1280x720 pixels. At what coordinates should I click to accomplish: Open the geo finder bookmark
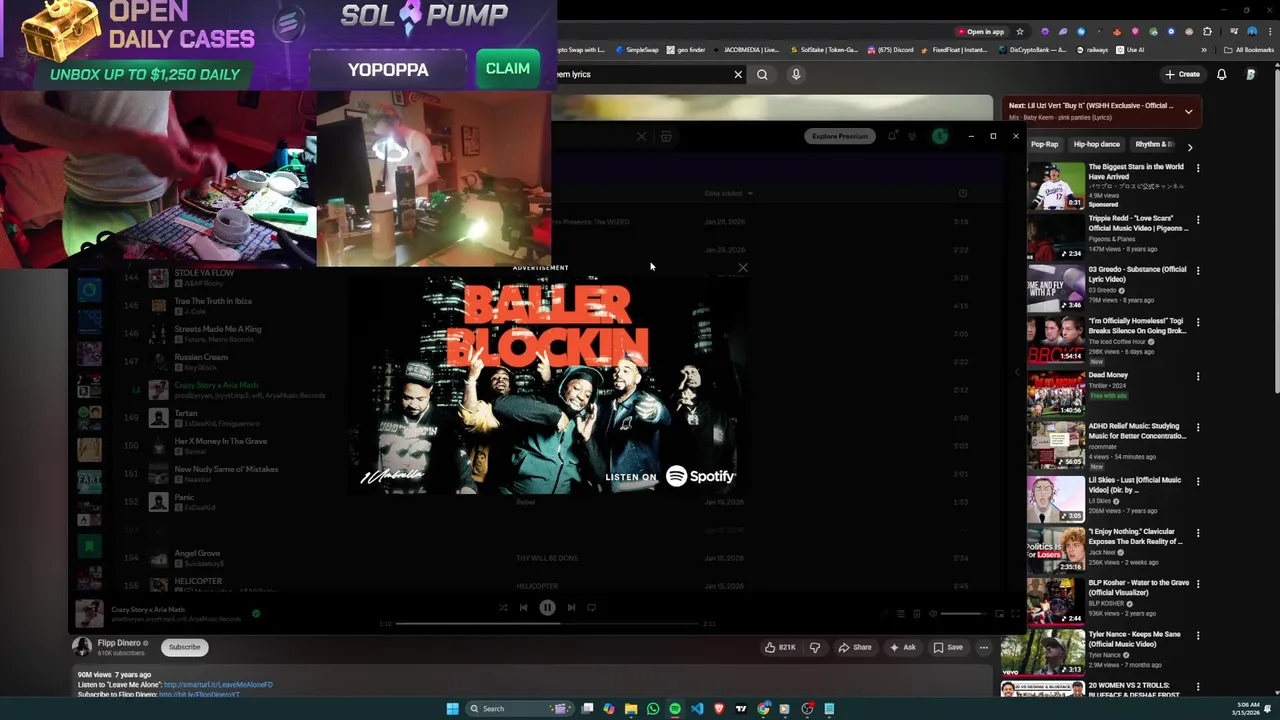click(x=686, y=50)
